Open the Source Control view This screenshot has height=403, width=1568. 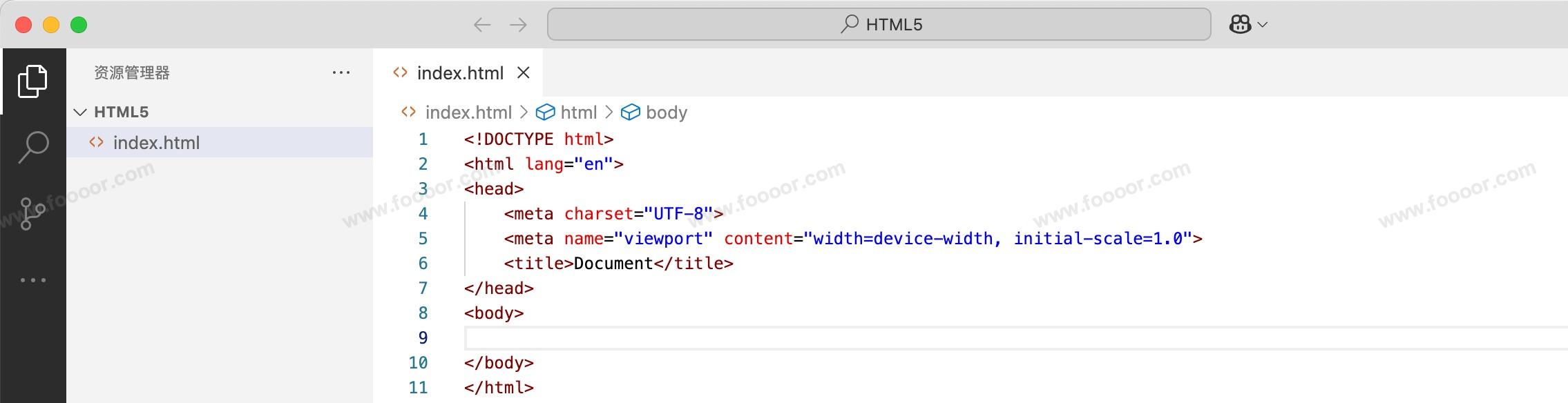pyautogui.click(x=32, y=214)
